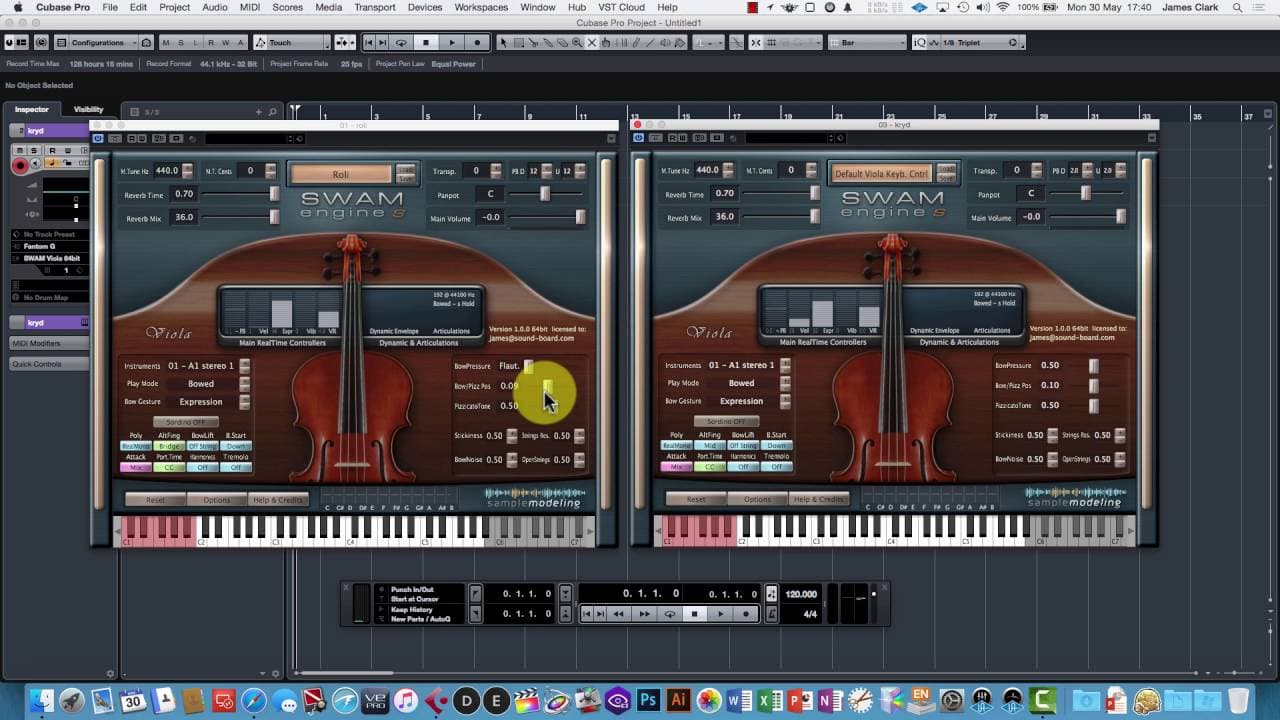Open the MIDI menu
The image size is (1280, 720).
250,7
